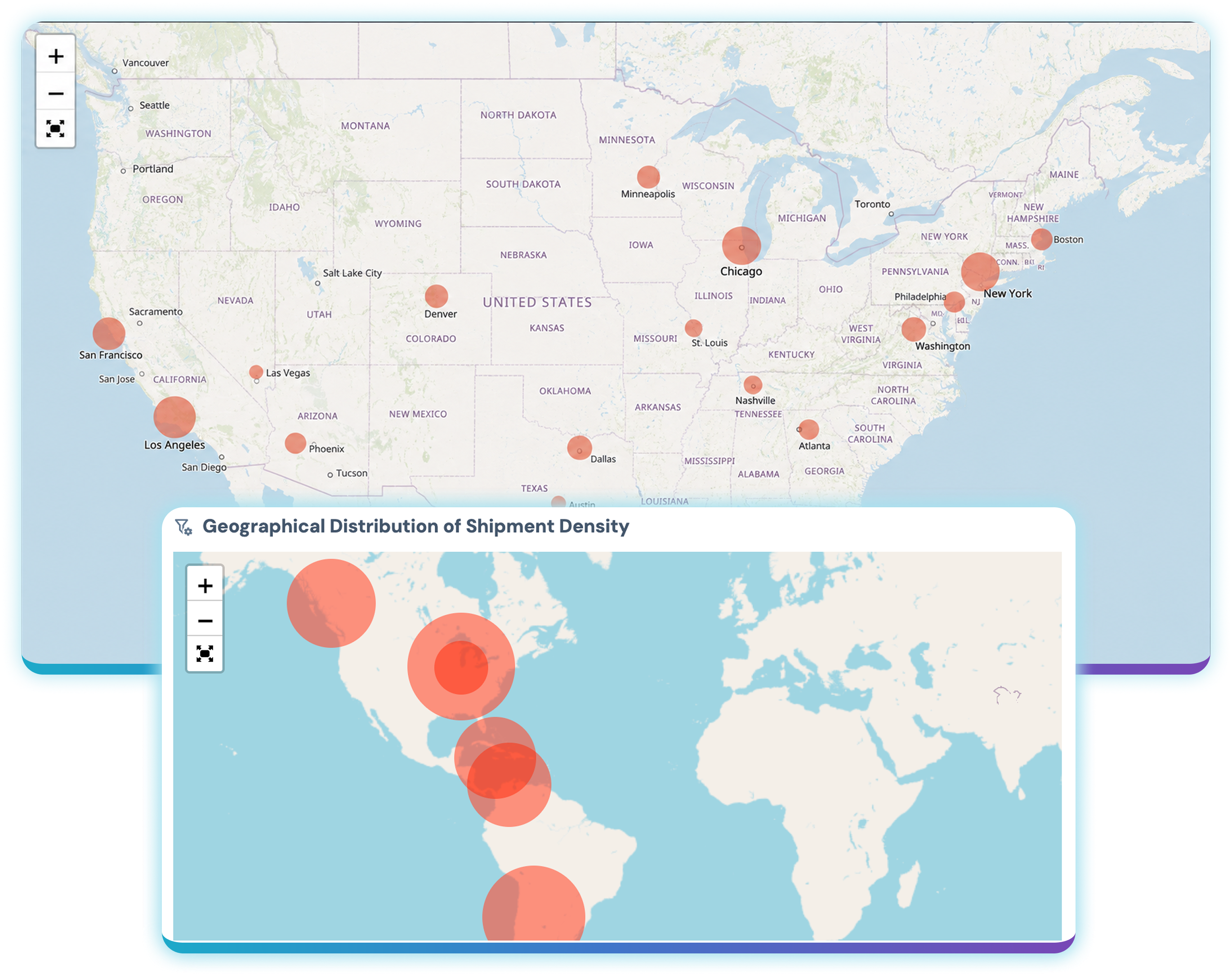Click the Boston bubble marker
The height and width of the screenshot is (975, 1232).
(1041, 239)
